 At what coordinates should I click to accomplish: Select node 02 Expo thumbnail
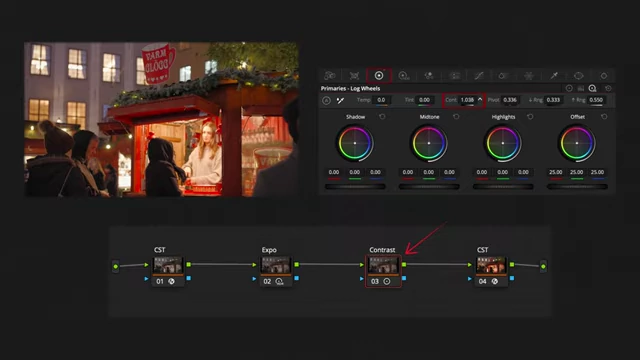point(276,265)
